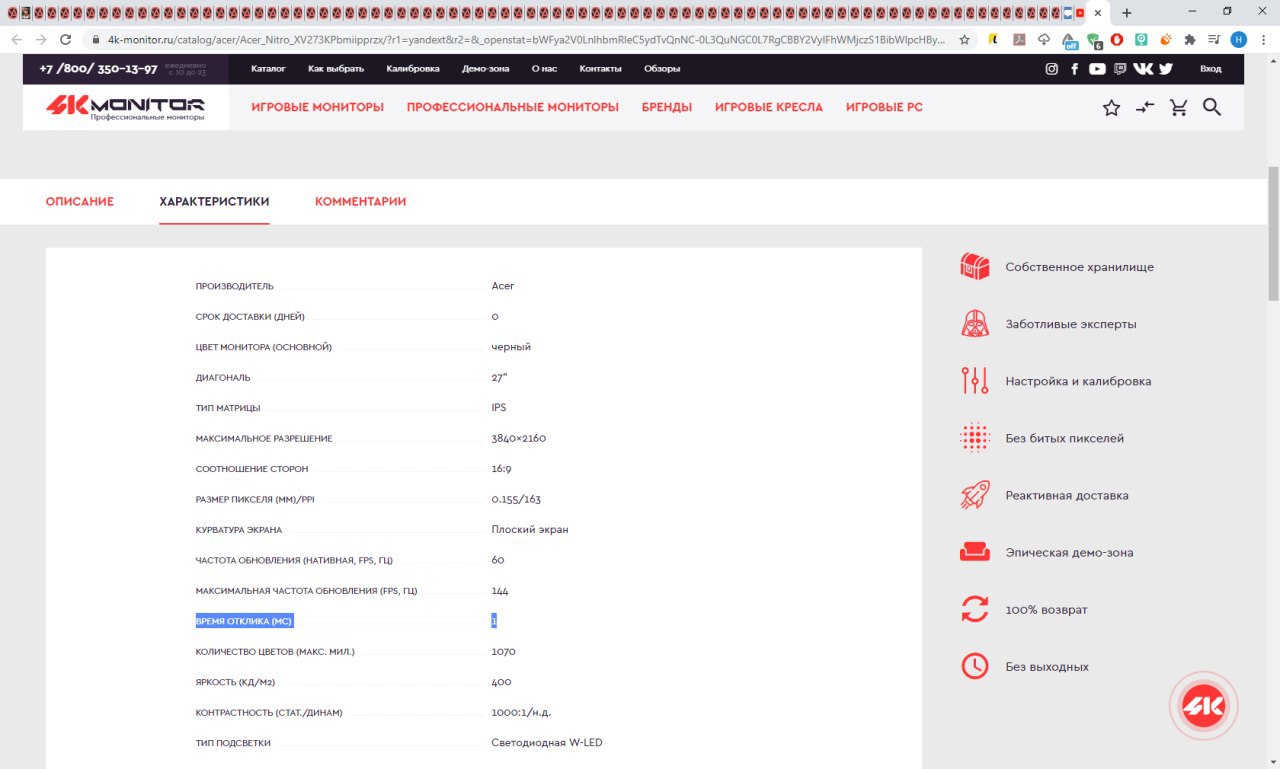Screen dimensions: 1280x769
Task: Click the red stop-hand adblock extension
Action: [x=1116, y=40]
